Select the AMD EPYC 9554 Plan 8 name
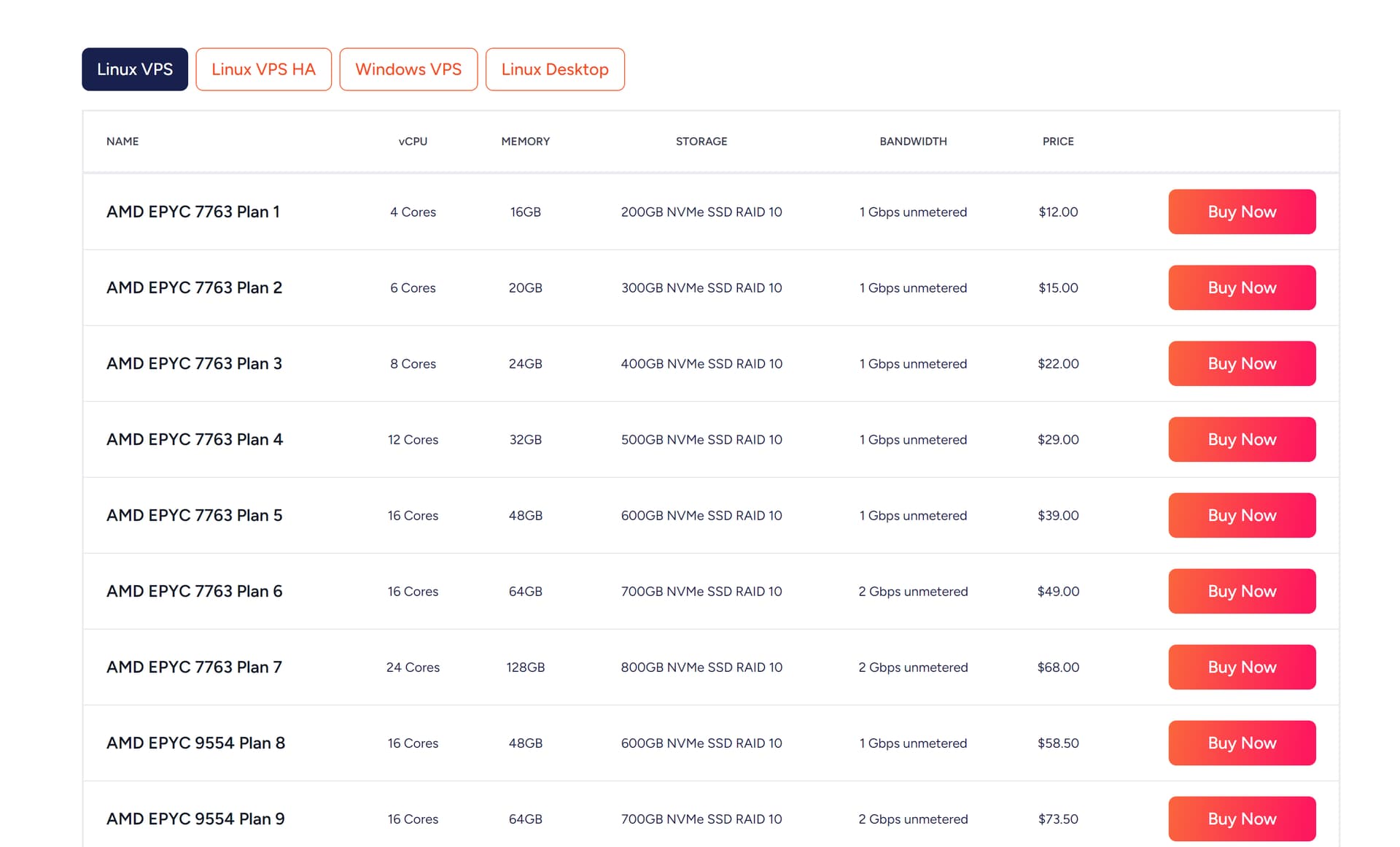 point(195,743)
